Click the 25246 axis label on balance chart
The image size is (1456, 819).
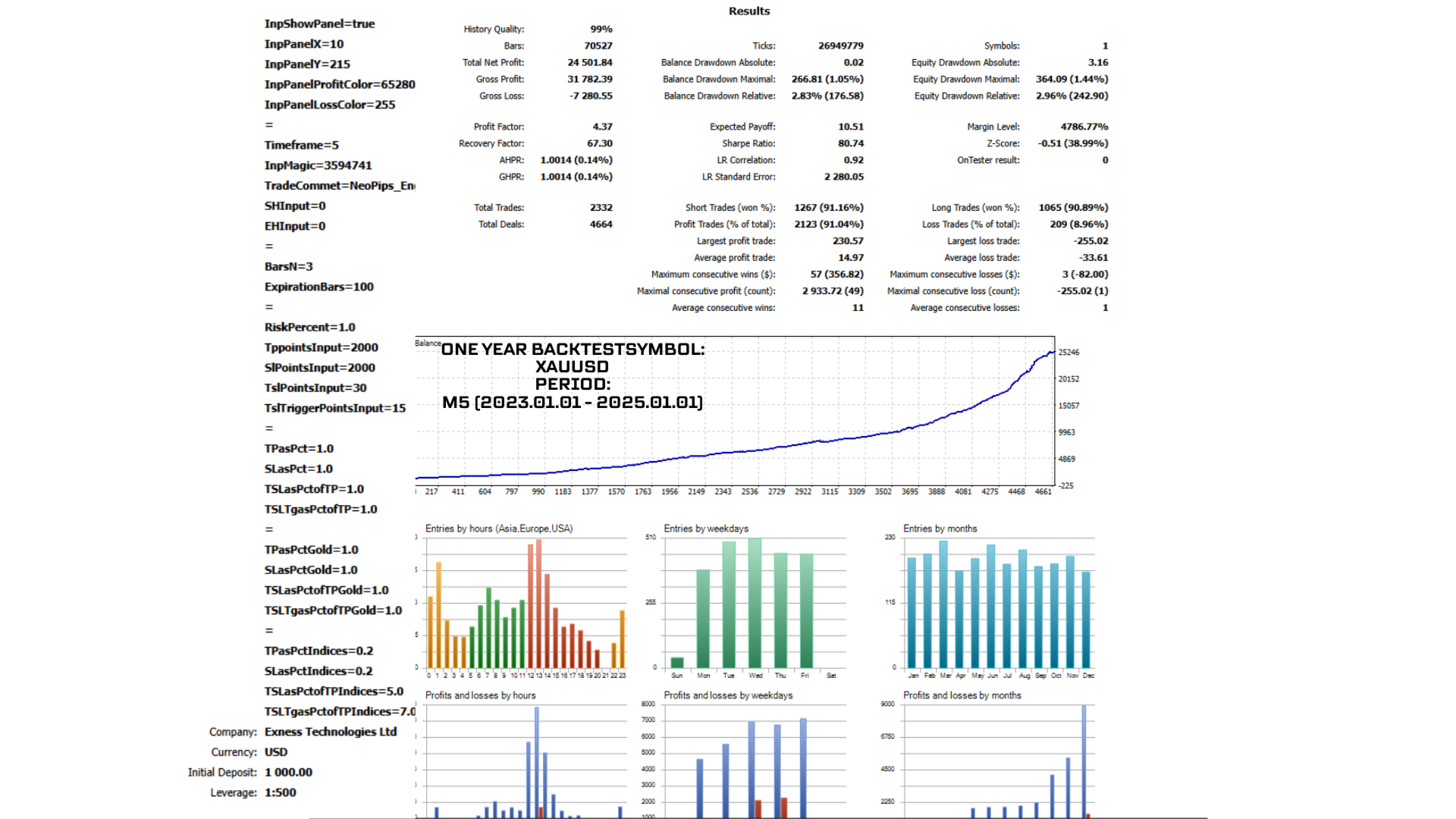pos(1068,353)
